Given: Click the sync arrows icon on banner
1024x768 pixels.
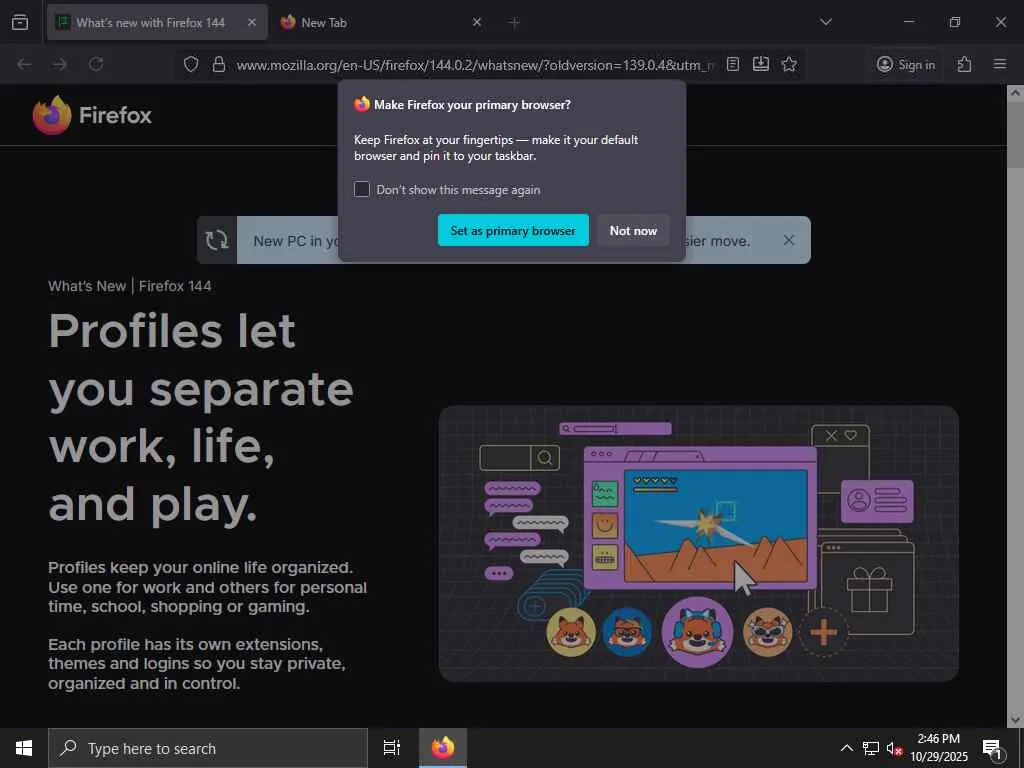Looking at the screenshot, I should pyautogui.click(x=217, y=240).
